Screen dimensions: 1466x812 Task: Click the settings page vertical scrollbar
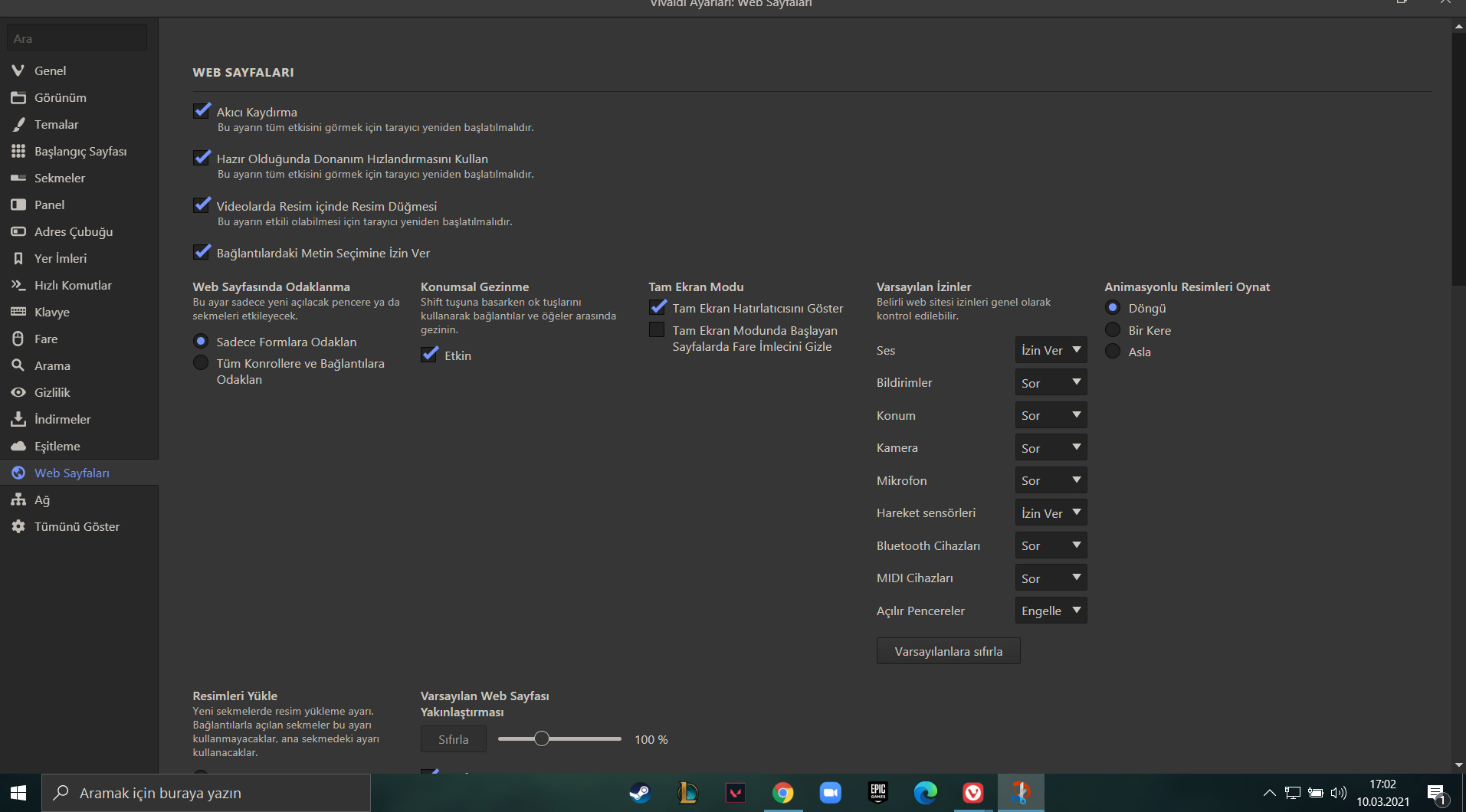click(x=1458, y=159)
